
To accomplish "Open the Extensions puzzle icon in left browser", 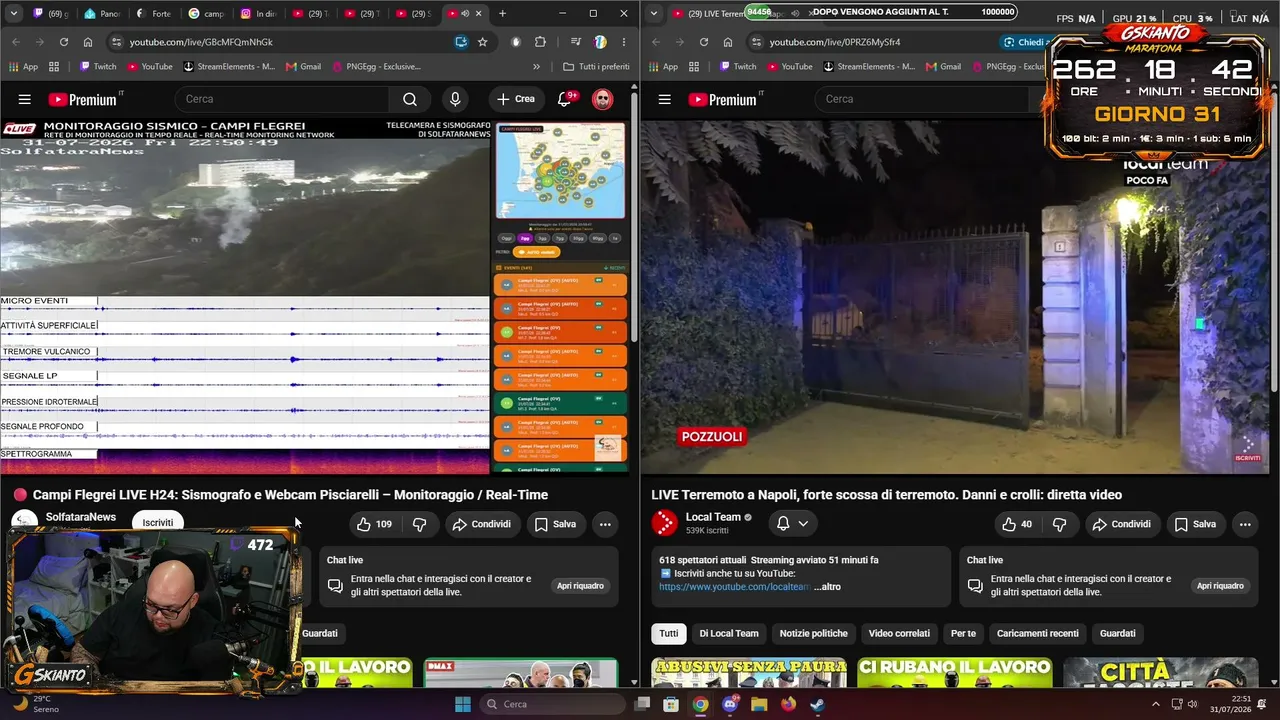I will click(541, 42).
